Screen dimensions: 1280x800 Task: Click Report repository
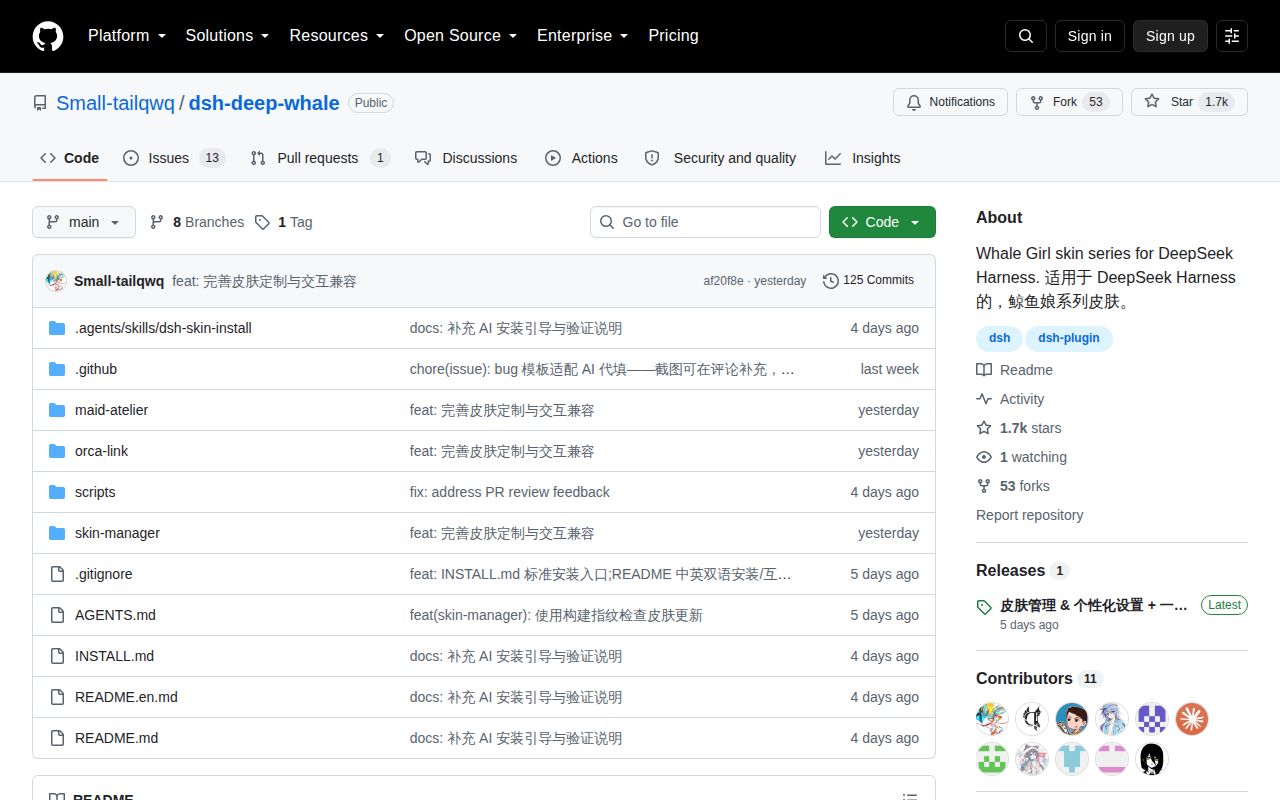pyautogui.click(x=1029, y=515)
